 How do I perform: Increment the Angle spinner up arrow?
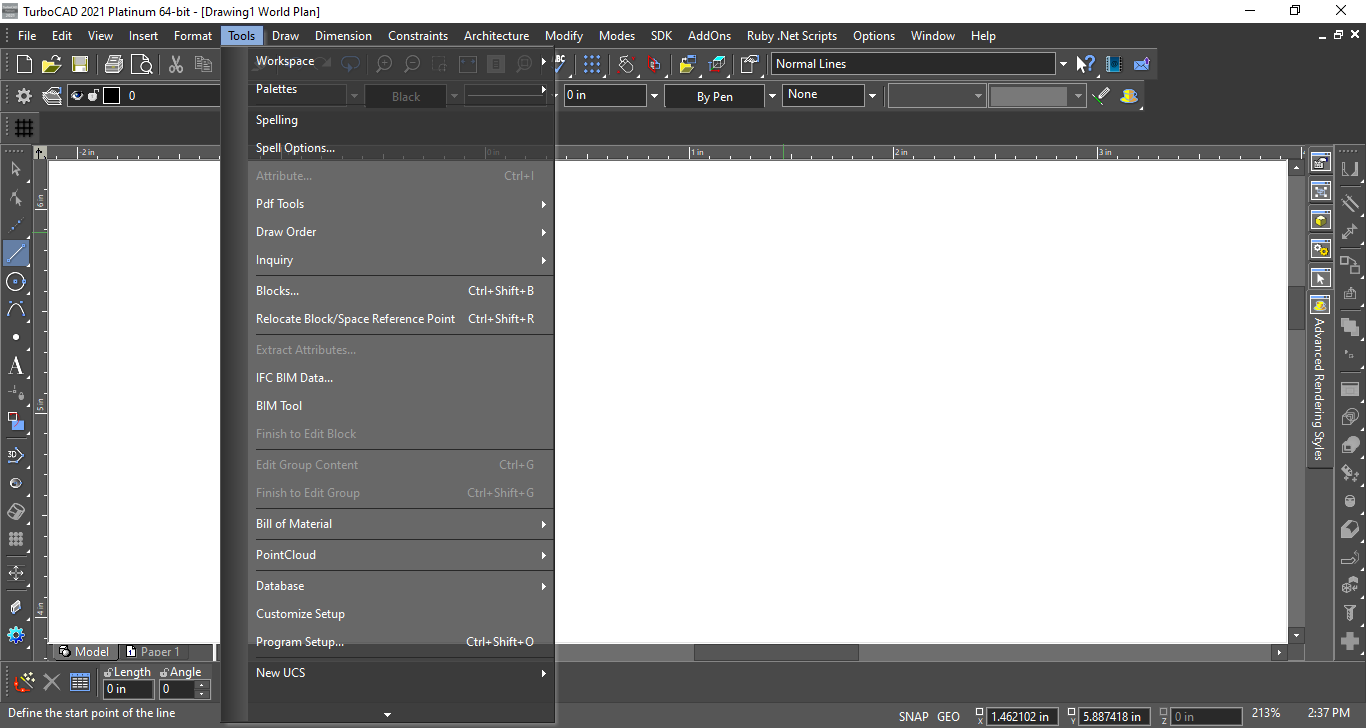pos(203,685)
